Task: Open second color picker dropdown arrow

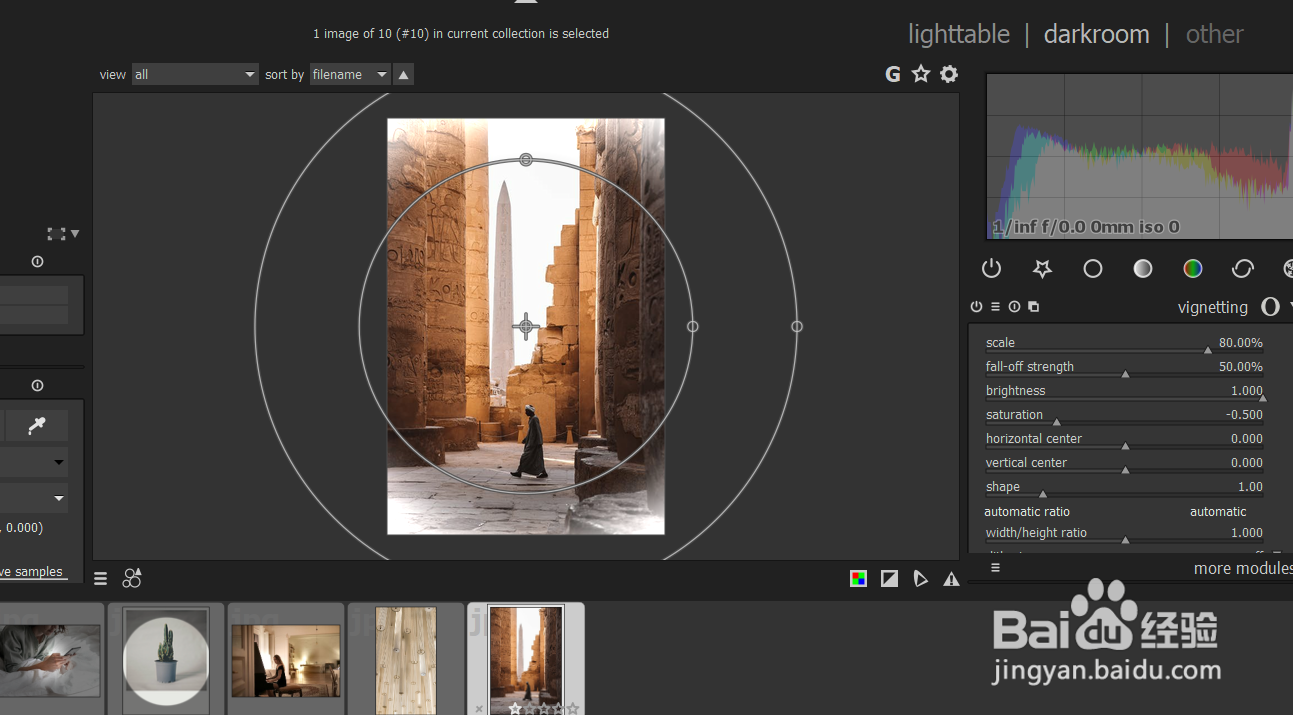Action: coord(59,498)
